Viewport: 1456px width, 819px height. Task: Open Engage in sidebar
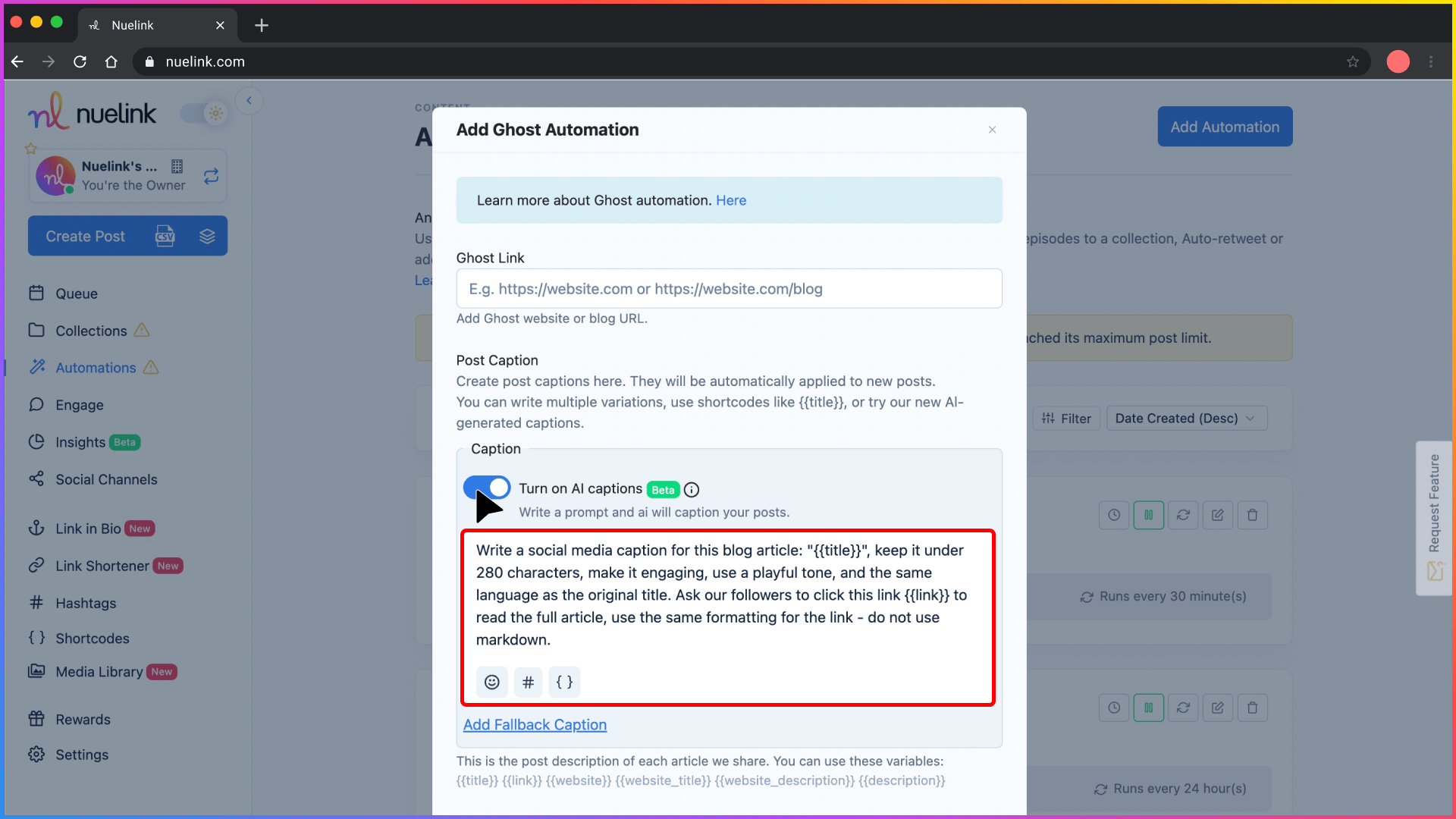(78, 405)
